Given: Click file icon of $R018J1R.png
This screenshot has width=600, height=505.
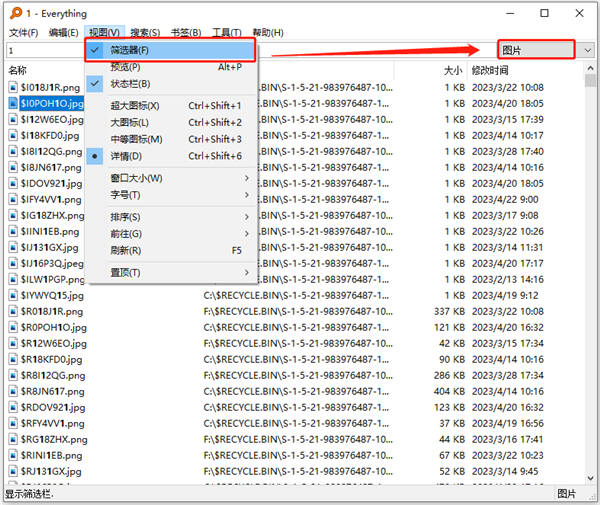Looking at the screenshot, I should 13,312.
